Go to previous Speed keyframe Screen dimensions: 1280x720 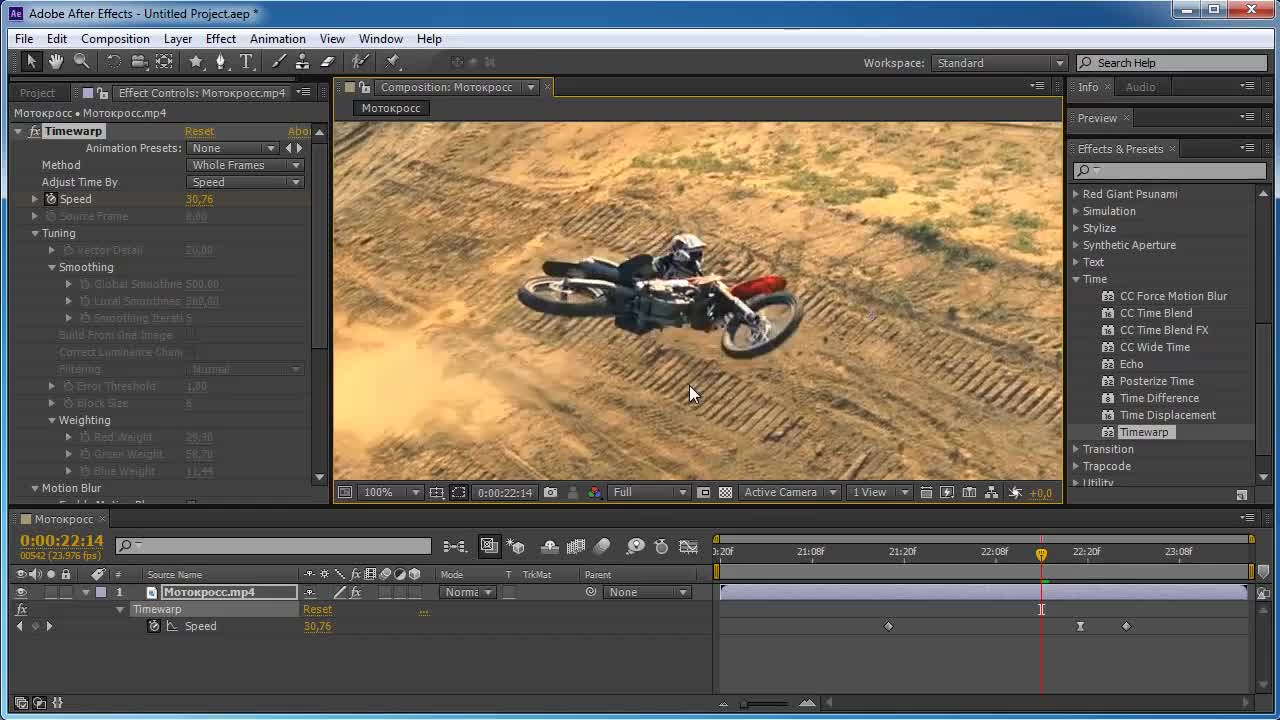[x=19, y=626]
